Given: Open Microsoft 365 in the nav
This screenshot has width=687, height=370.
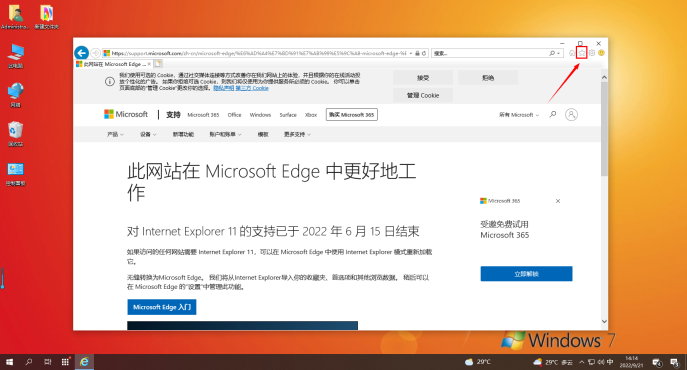Looking at the screenshot, I should point(203,115).
